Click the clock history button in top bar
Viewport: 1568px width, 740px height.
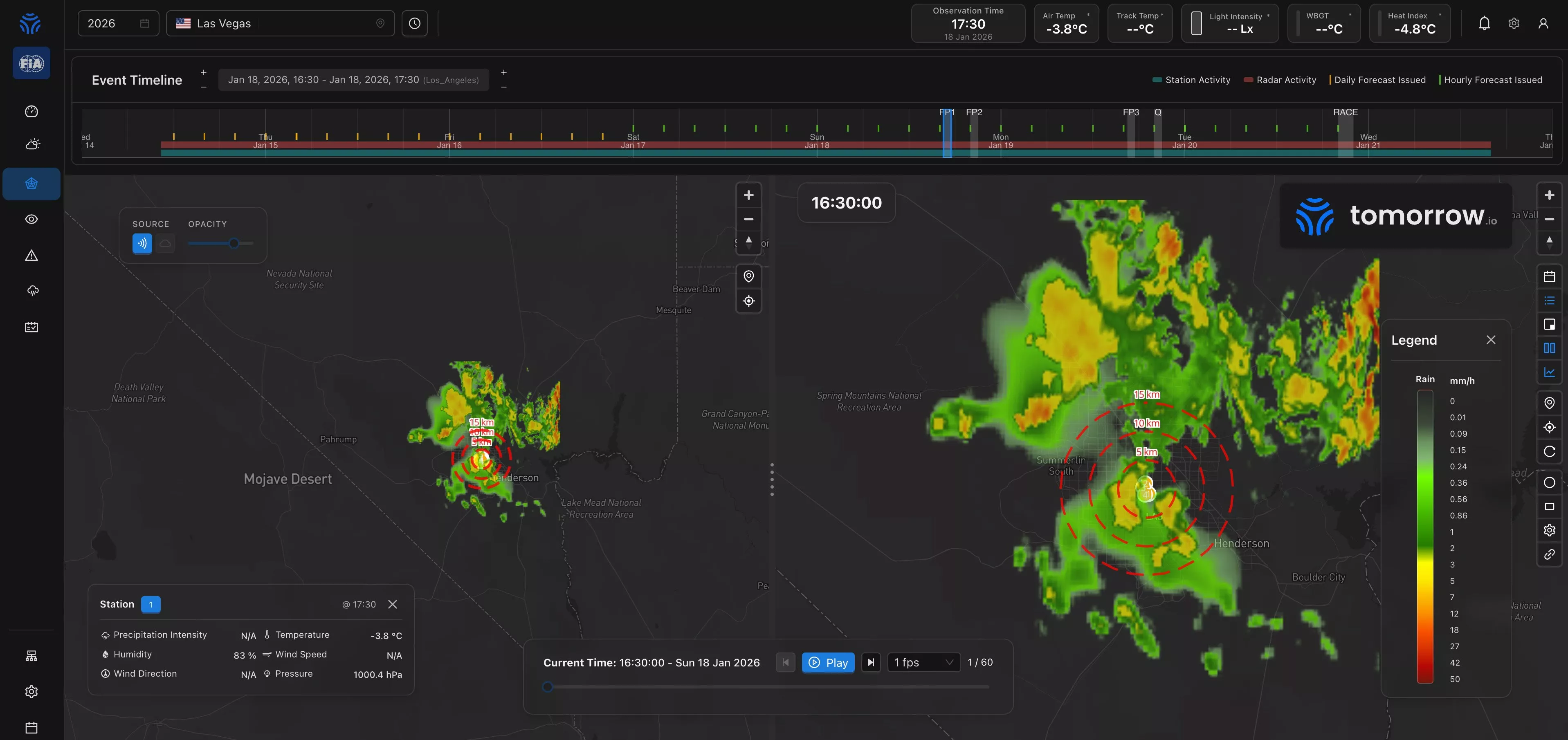pos(415,23)
